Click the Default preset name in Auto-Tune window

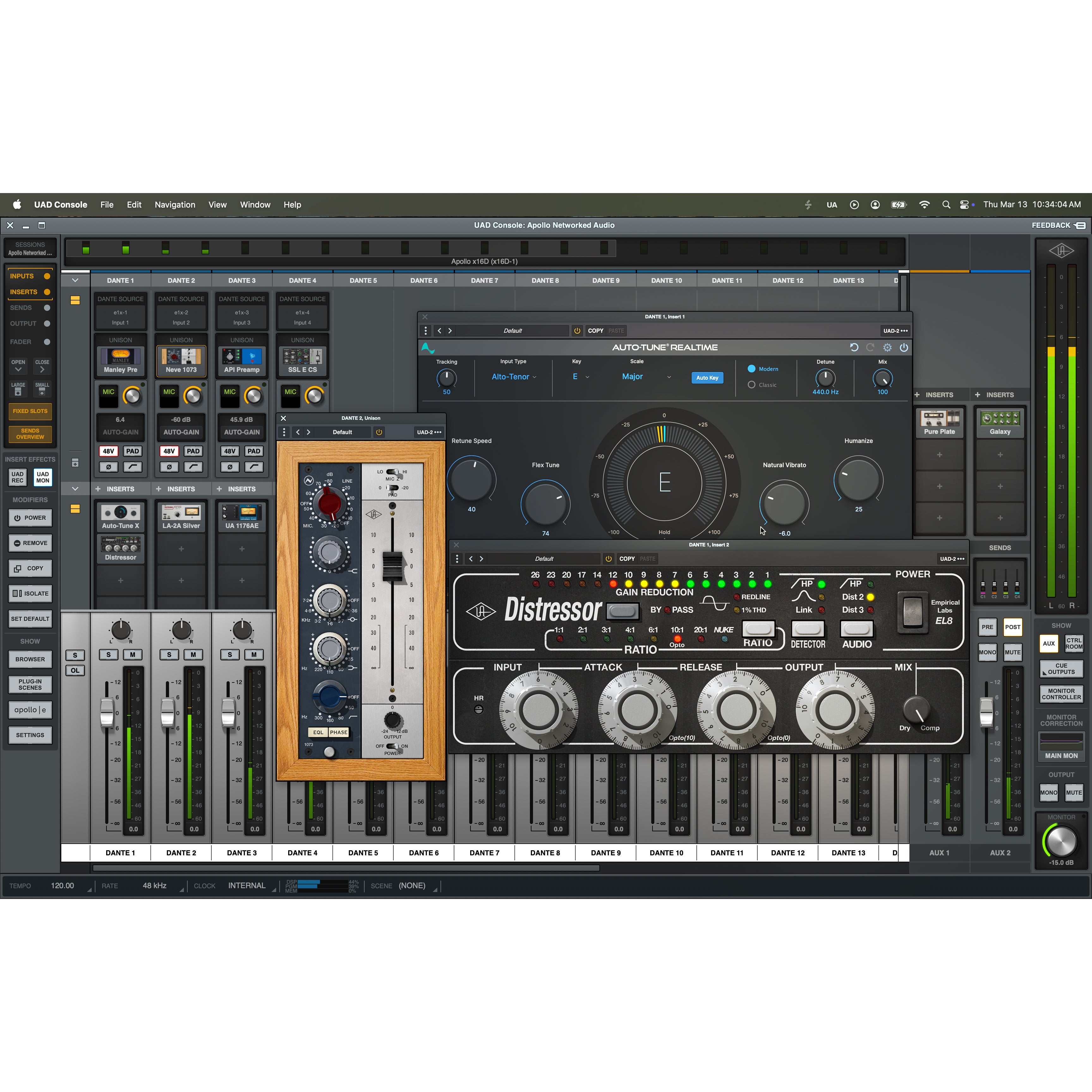513,331
